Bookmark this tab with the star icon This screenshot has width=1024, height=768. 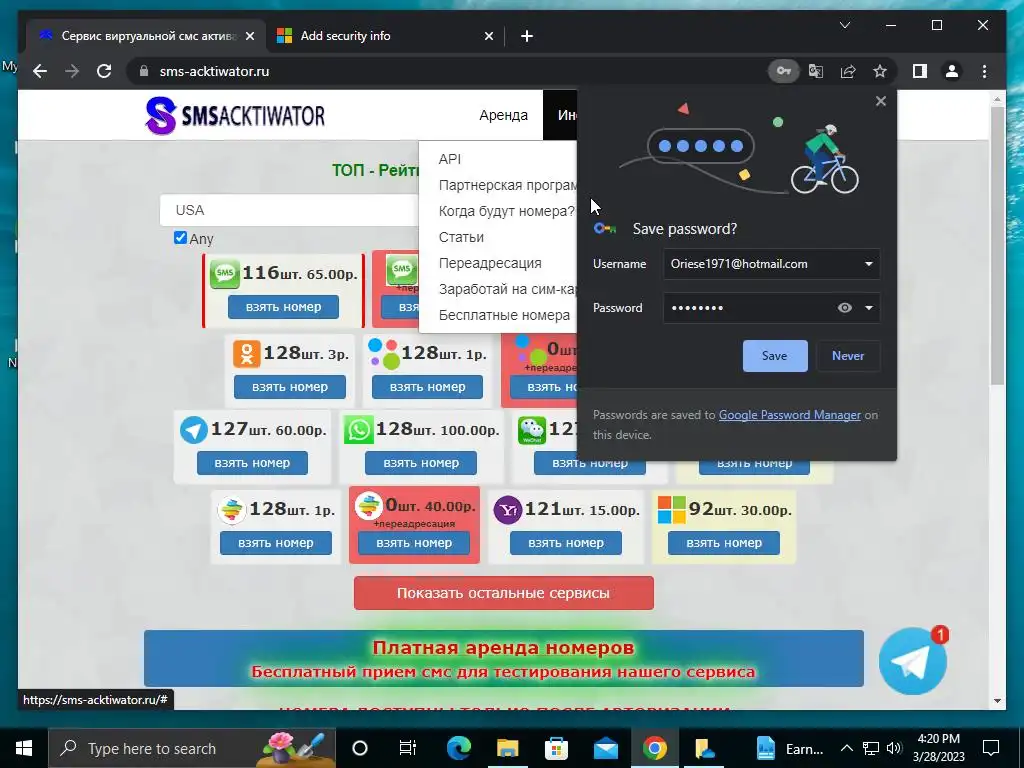[880, 71]
